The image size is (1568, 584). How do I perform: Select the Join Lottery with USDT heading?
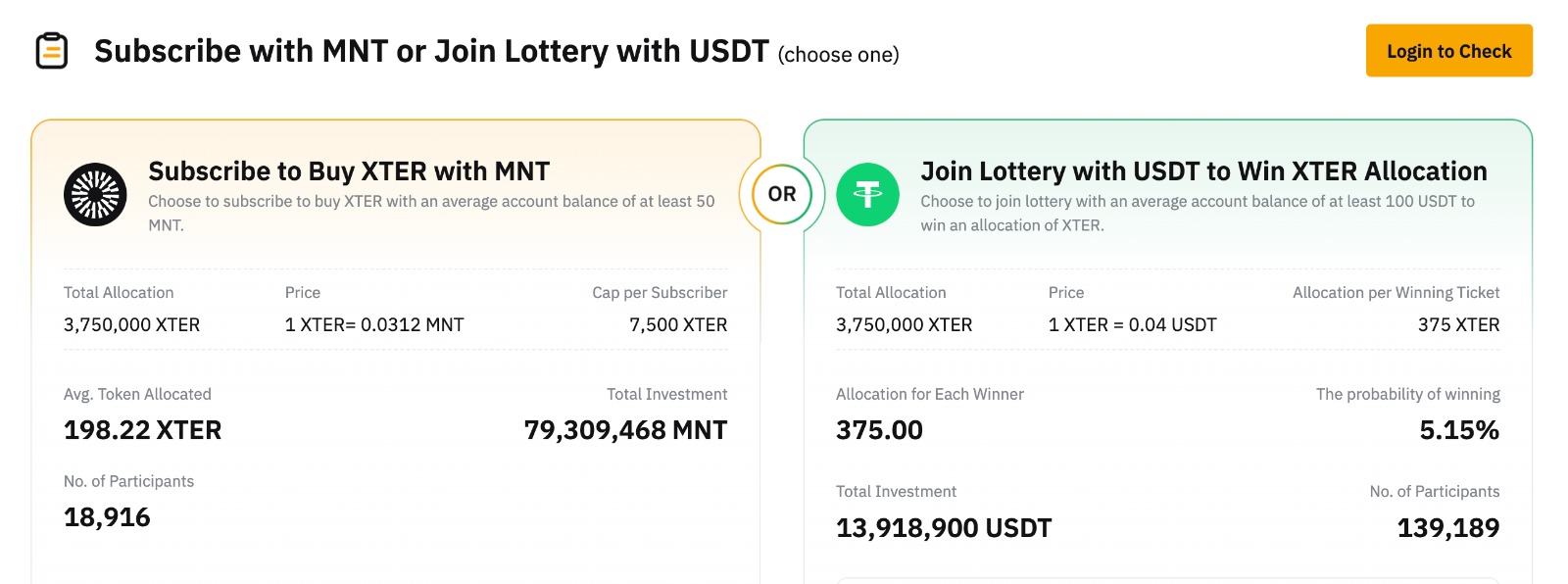1203,171
